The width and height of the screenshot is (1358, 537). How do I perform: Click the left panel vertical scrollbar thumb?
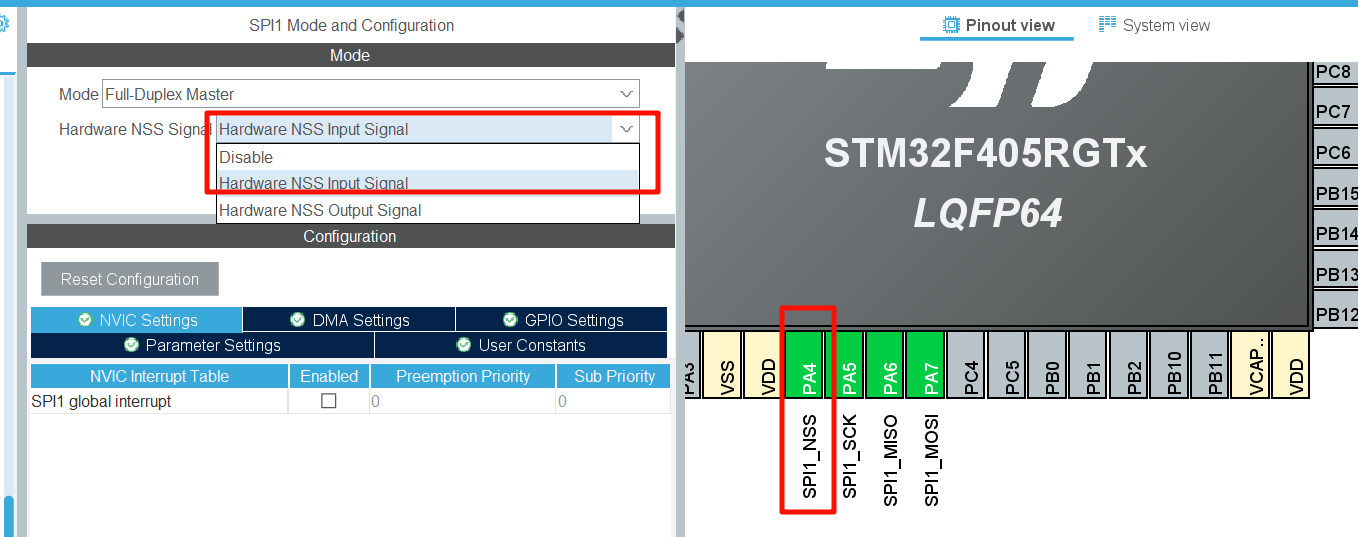pos(9,516)
